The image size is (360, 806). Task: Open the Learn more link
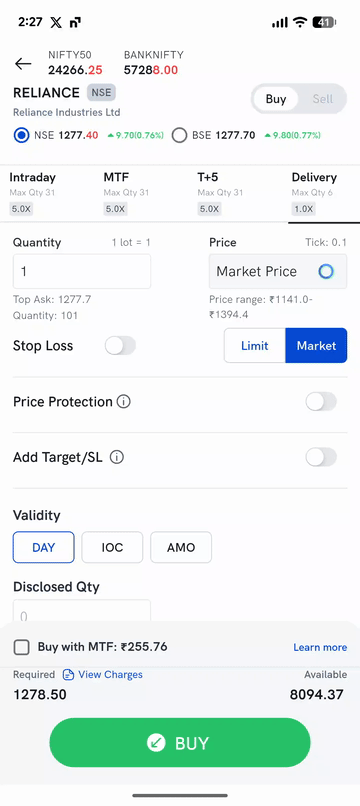[320, 647]
